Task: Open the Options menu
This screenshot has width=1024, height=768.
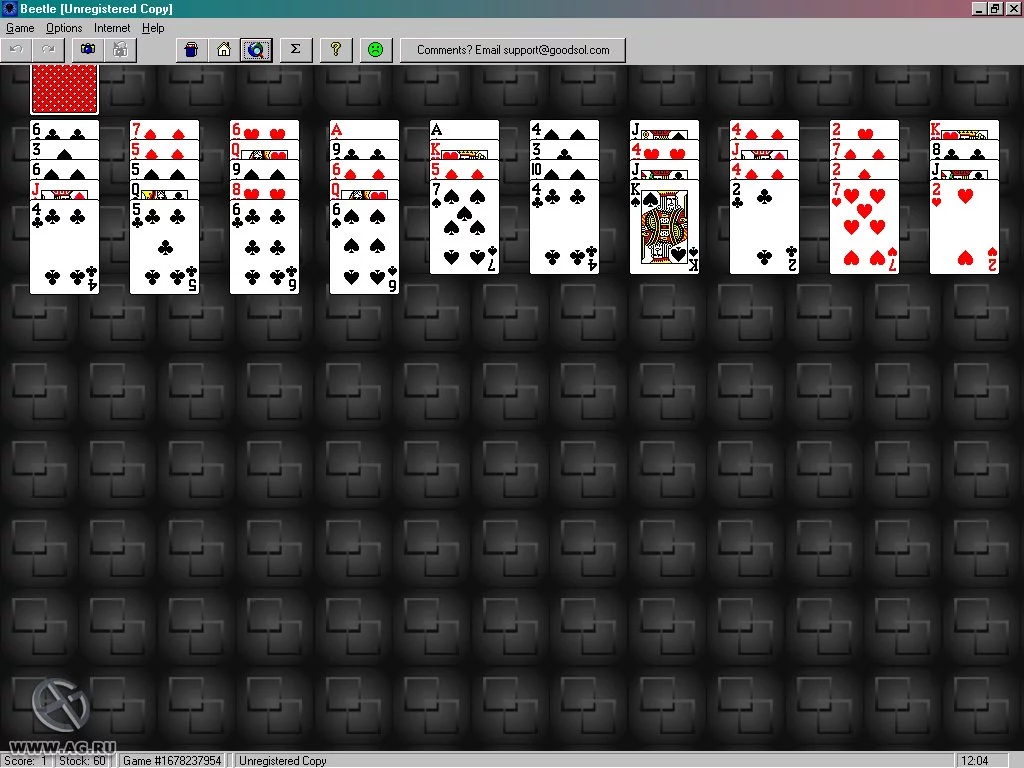Action: 64,28
